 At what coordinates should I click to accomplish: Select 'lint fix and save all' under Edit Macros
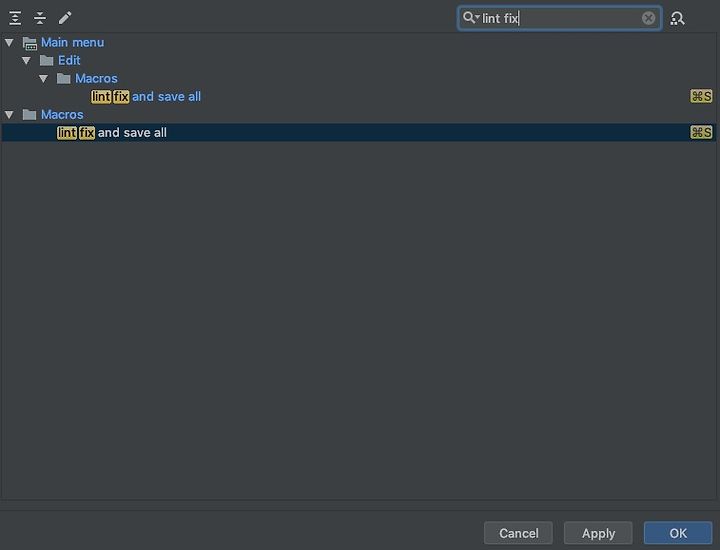click(146, 96)
